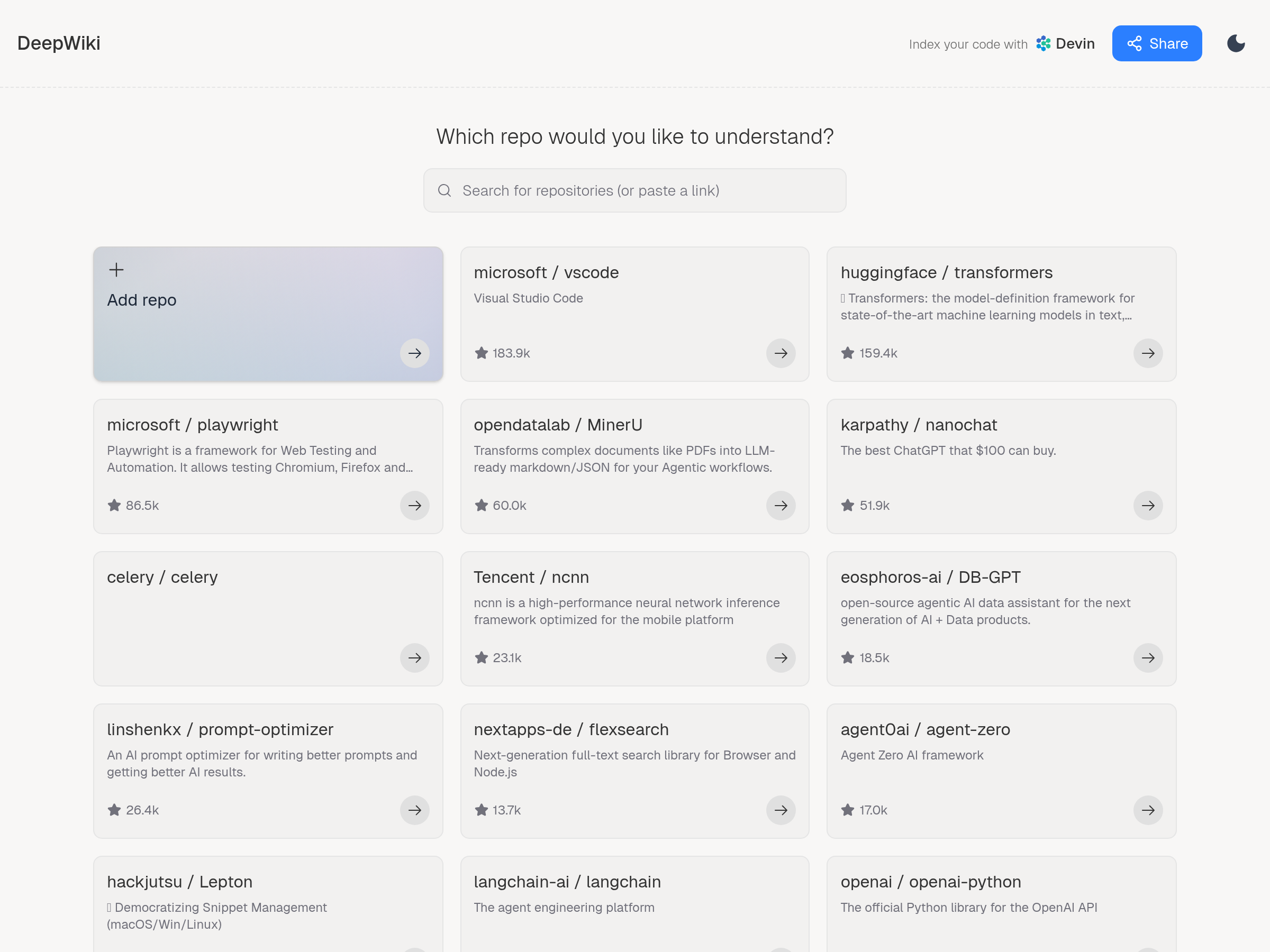Click the DeepWiki logo
Image resolution: width=1270 pixels, height=952 pixels.
[59, 43]
